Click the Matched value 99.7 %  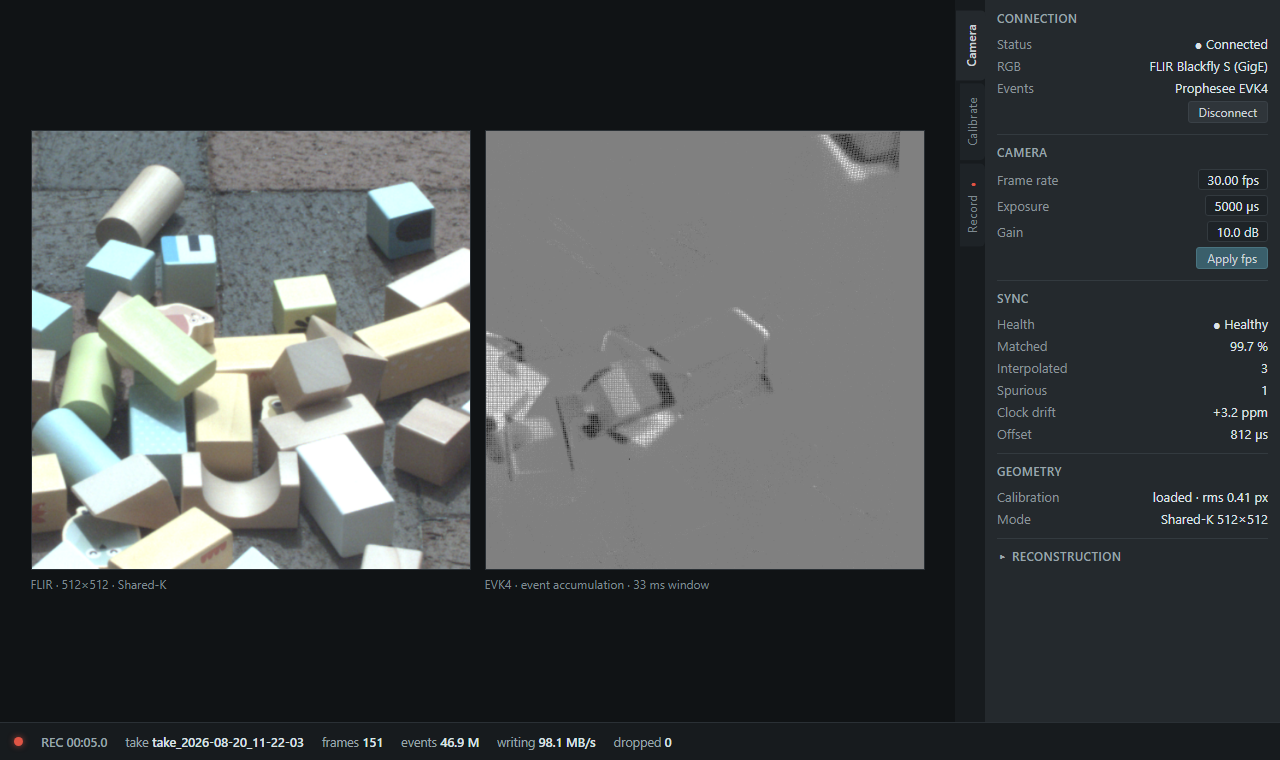coord(1249,347)
